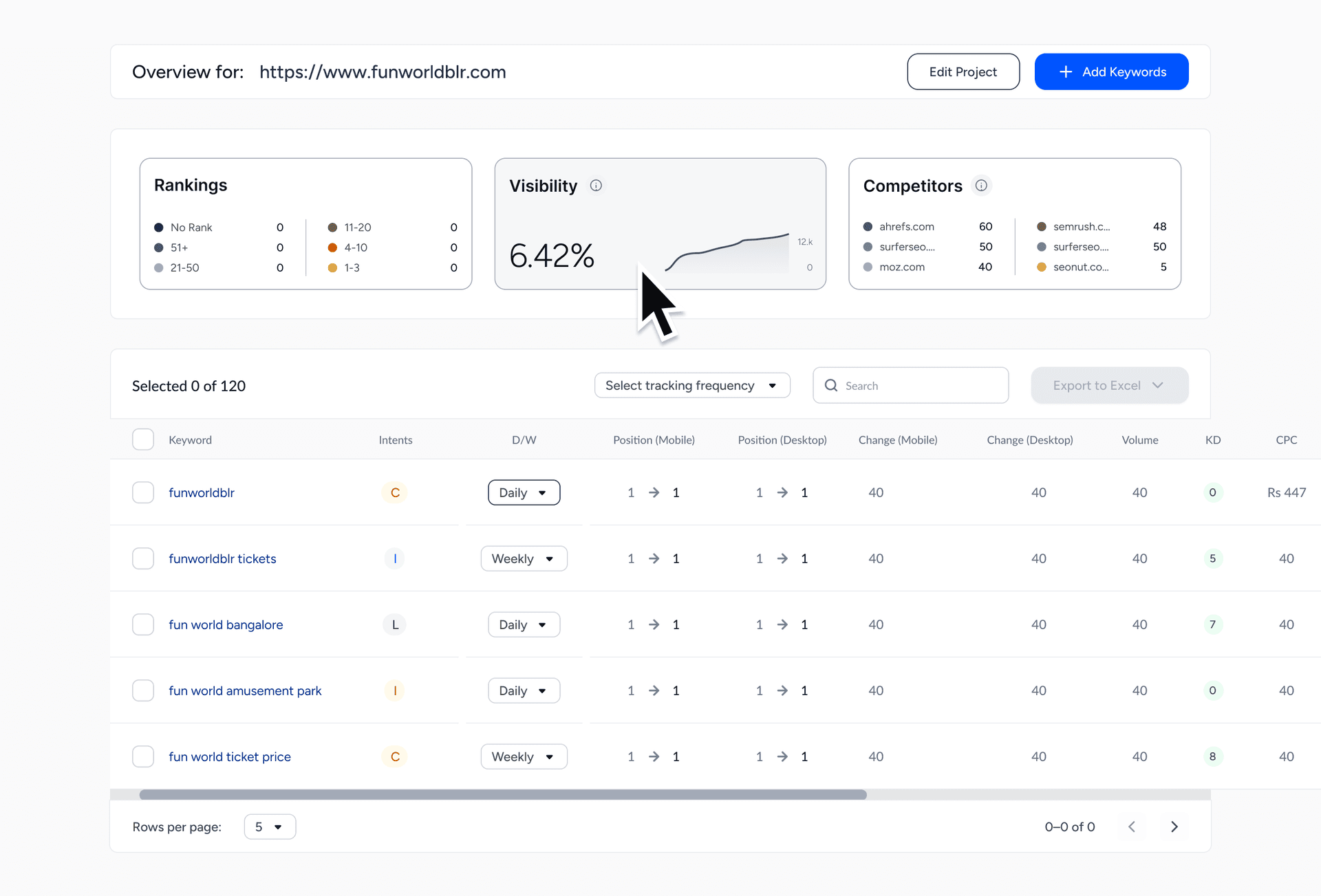Viewport: 1321px width, 896px height.
Task: Go to next page arrow
Action: 1174,827
